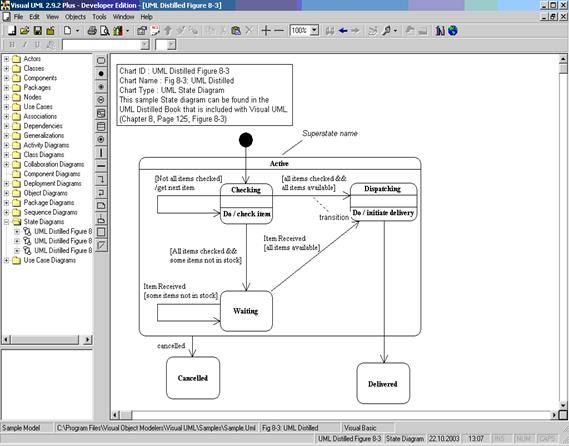Click the New model toolbar icon
This screenshot has width=569, height=446.
click(12, 31)
